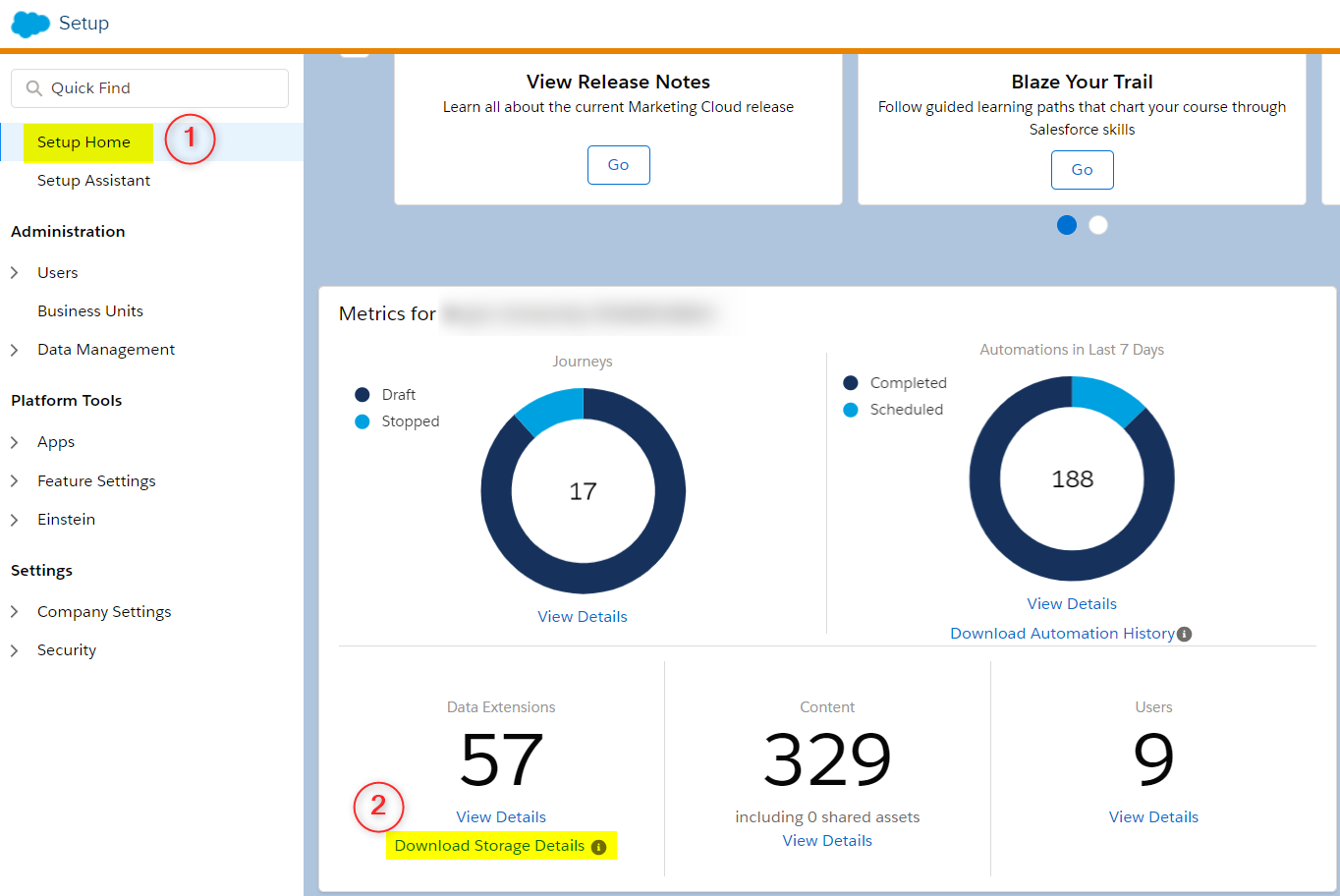1340x896 pixels.
Task: Click the Quick Find magnifier icon
Action: 34,88
